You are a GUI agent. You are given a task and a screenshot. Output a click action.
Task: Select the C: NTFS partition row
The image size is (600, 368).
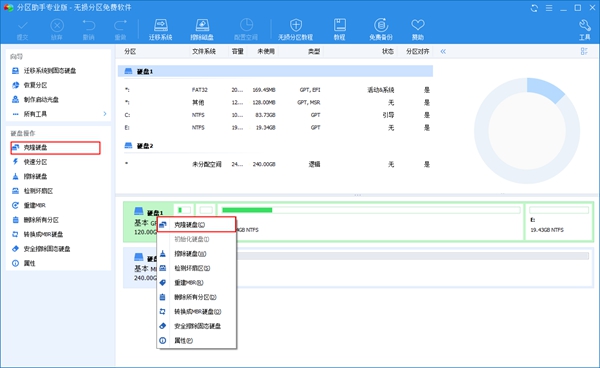pos(276,115)
